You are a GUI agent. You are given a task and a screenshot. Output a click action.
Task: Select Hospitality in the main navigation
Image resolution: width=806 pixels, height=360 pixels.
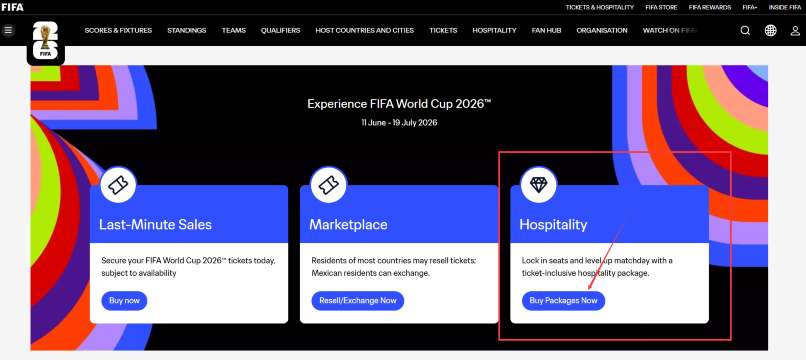pos(494,30)
